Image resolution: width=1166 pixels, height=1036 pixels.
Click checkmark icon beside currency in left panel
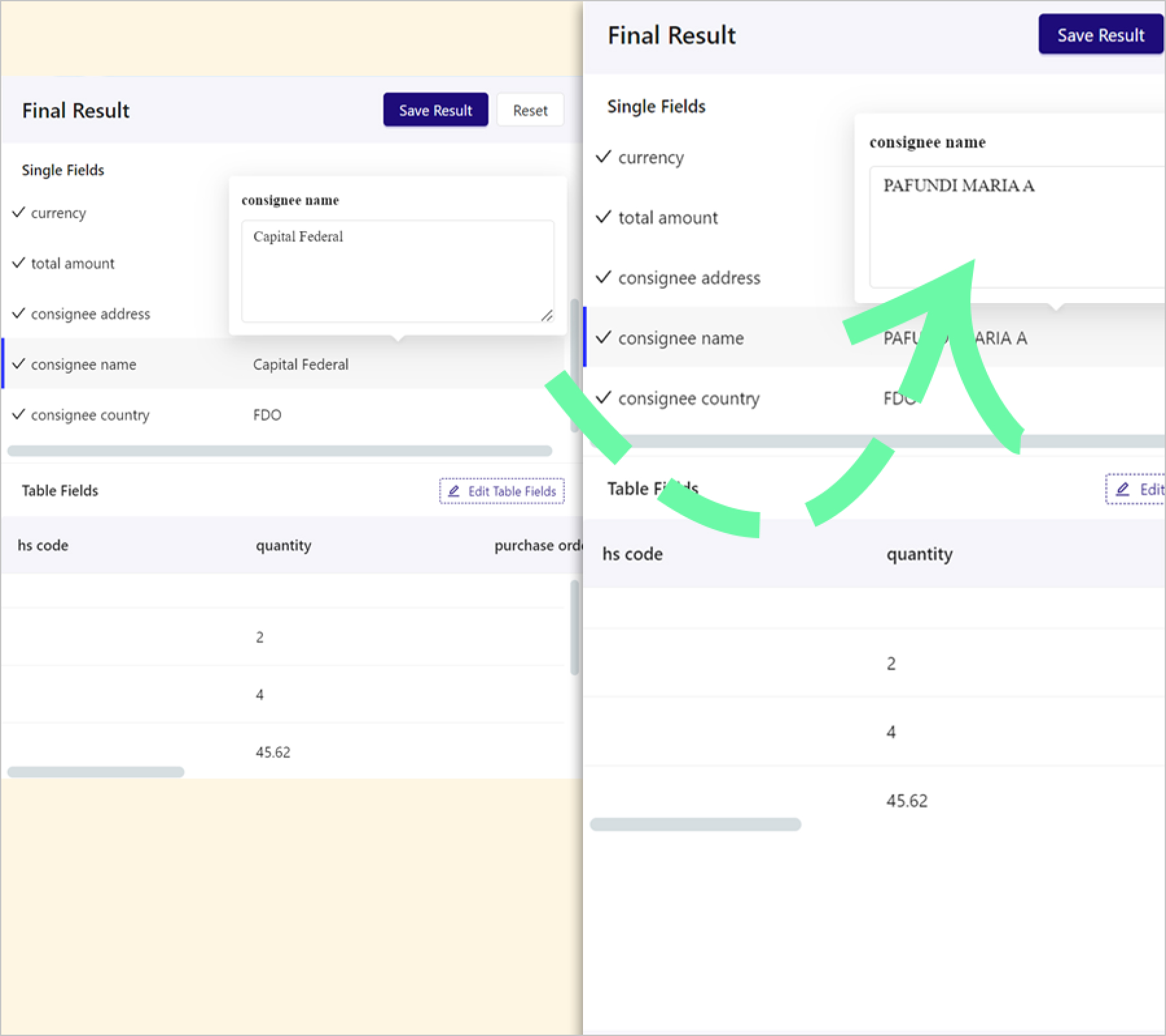pyautogui.click(x=19, y=212)
